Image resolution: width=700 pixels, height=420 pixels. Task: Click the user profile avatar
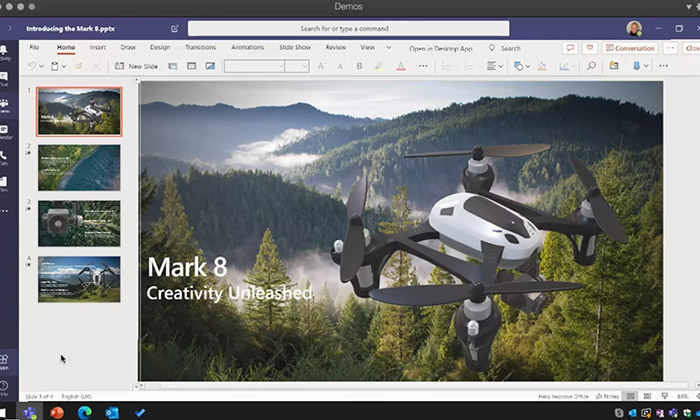pyautogui.click(x=634, y=28)
